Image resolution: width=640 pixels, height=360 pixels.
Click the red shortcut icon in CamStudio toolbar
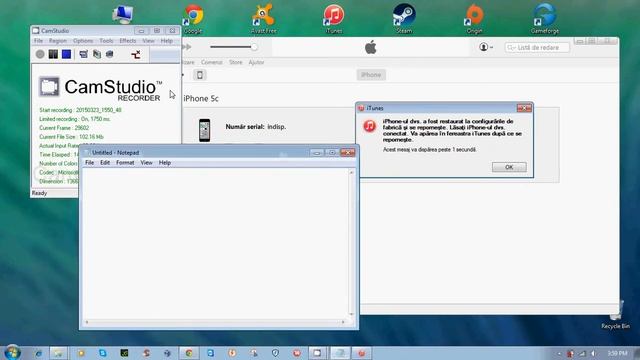[x=136, y=54]
